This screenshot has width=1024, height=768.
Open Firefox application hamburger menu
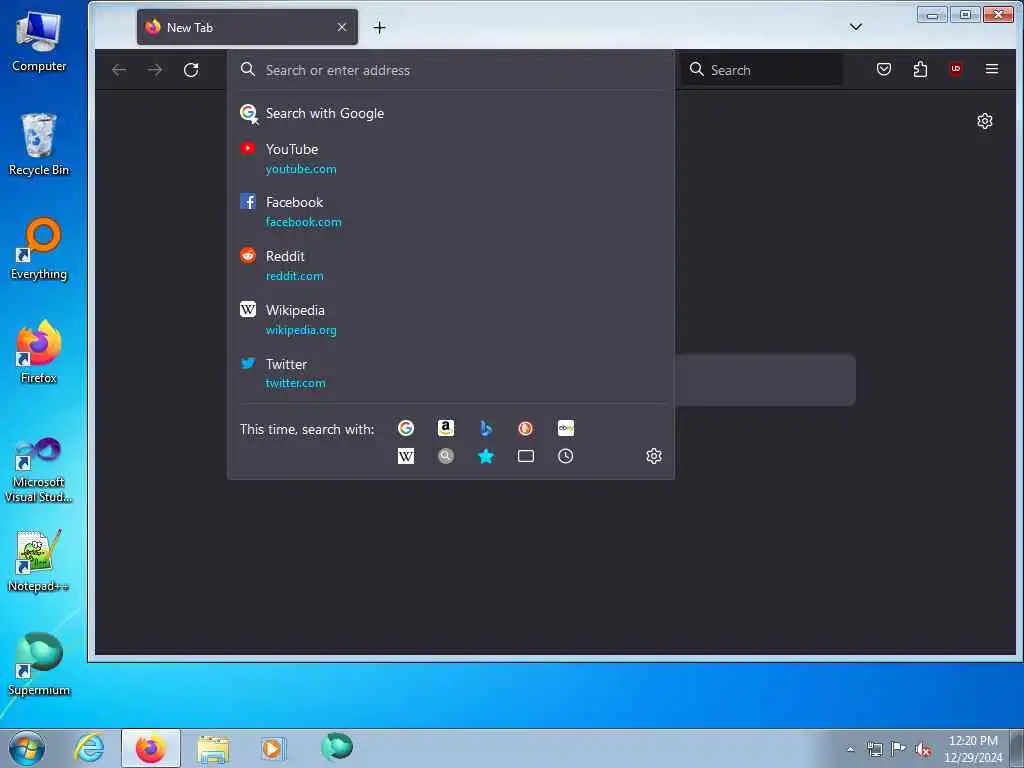(x=992, y=69)
